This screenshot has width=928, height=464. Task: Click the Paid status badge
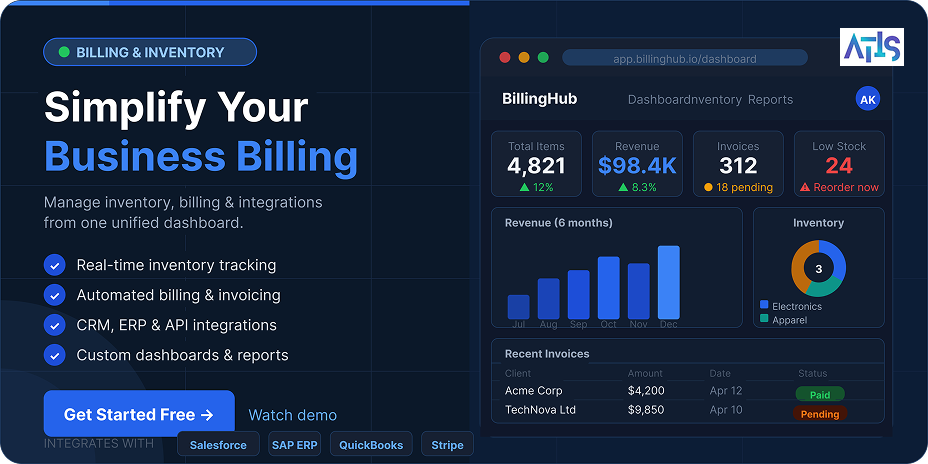click(x=820, y=394)
